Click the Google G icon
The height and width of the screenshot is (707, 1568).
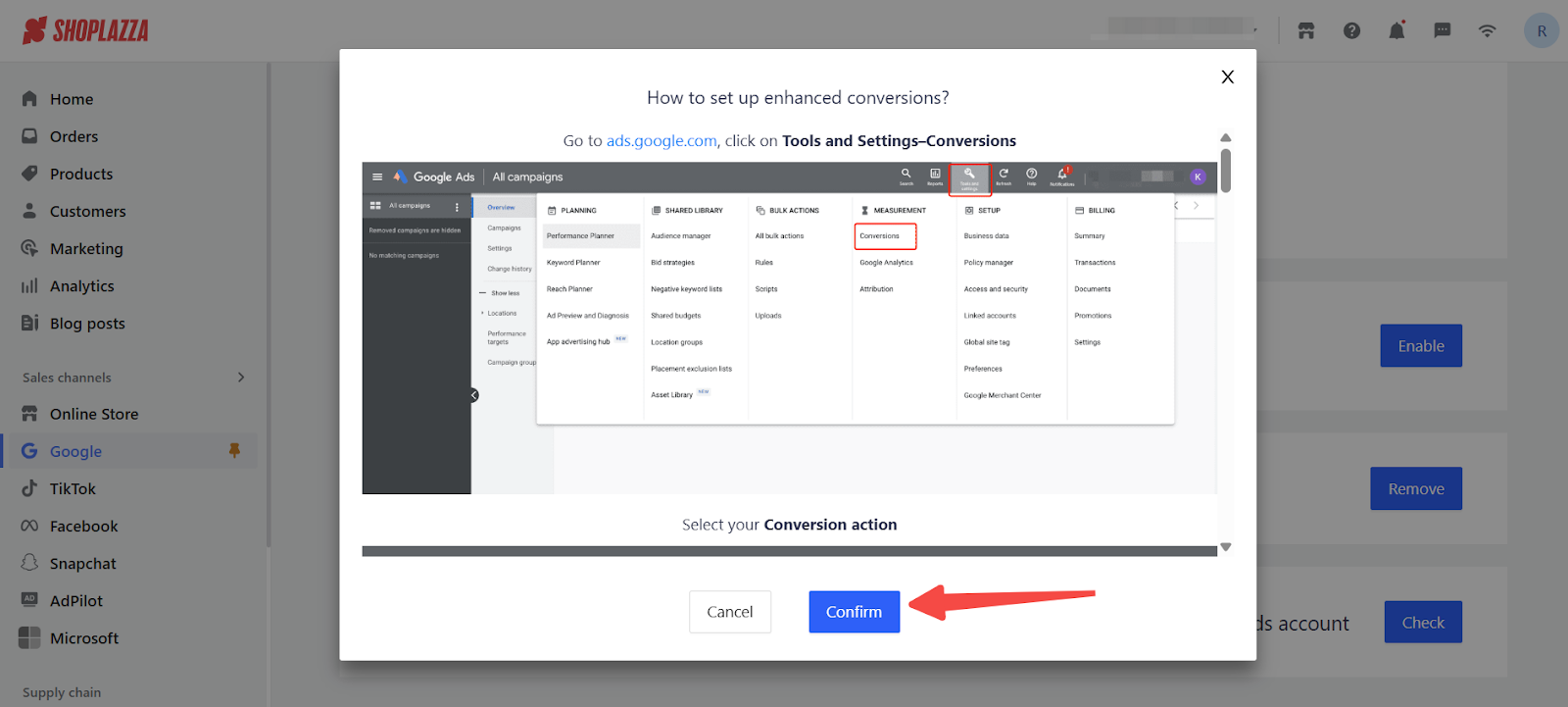pos(29,450)
